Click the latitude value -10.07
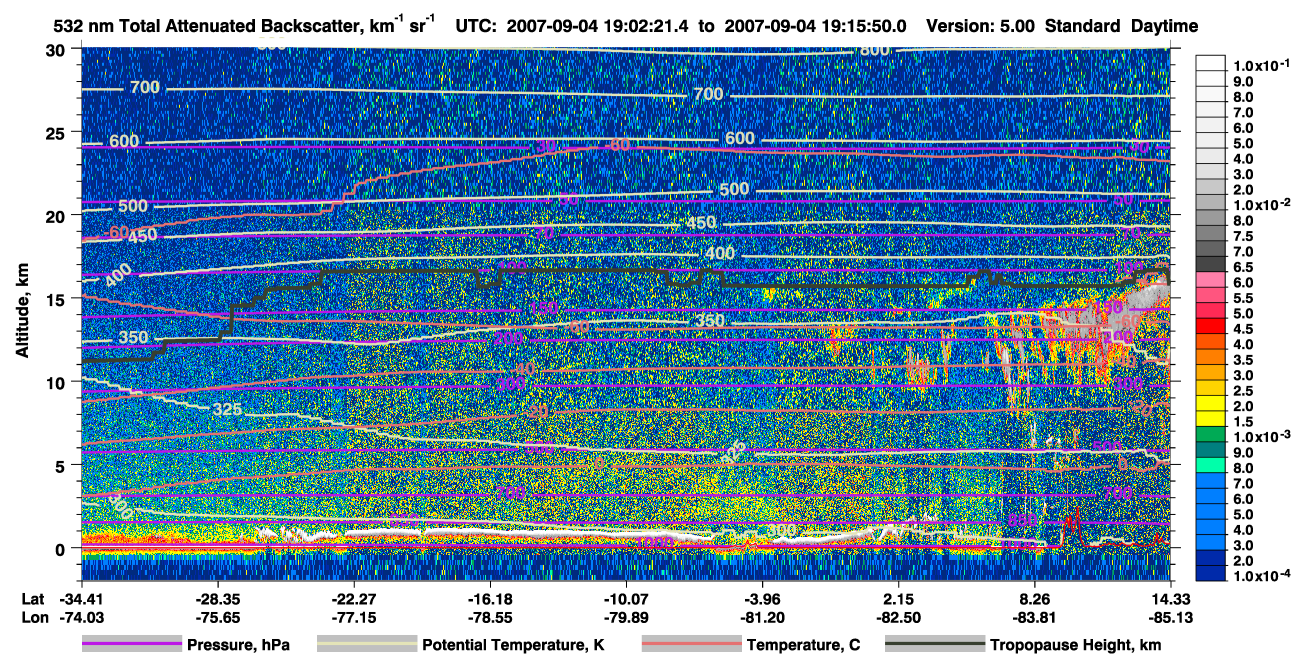This screenshot has width=1300, height=667. (626, 598)
